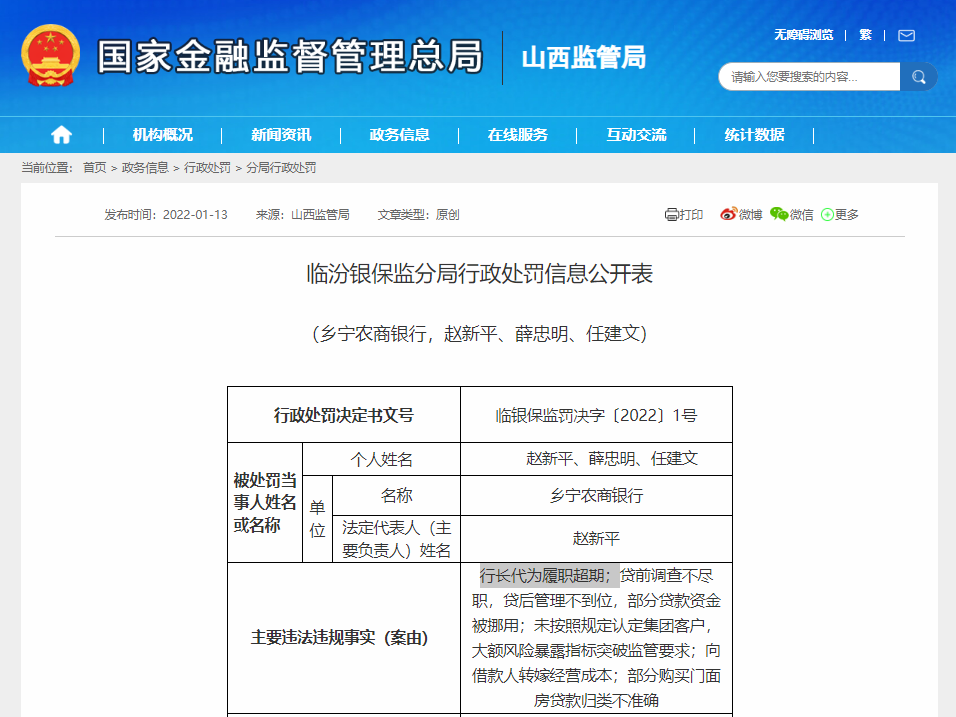Screen dimensions: 956x717
Task: Click the 微博 share label
Action: [750, 215]
